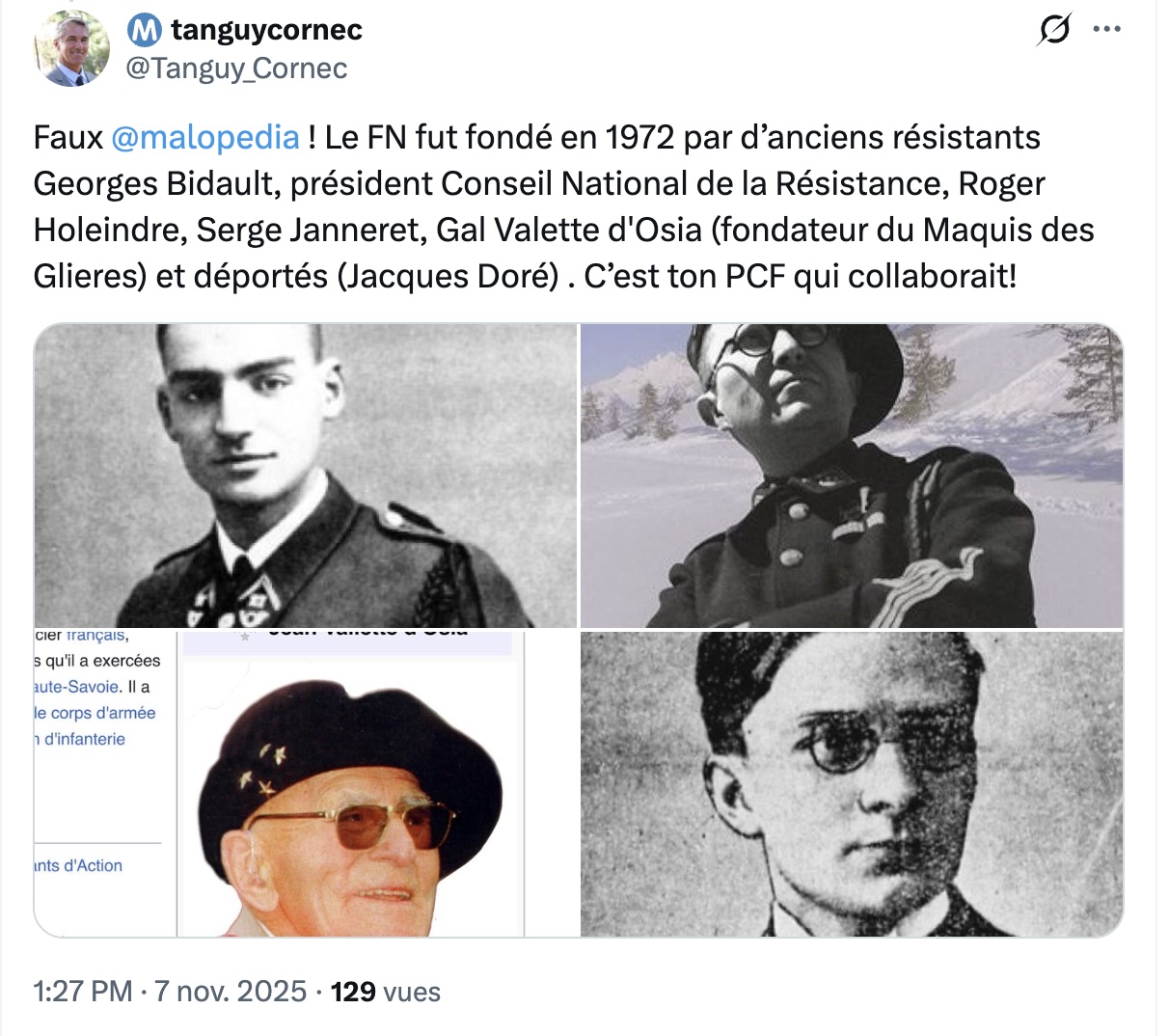Viewport: 1169px width, 1036px height.
Task: Open the tanguycornec display name
Action: [x=266, y=31]
